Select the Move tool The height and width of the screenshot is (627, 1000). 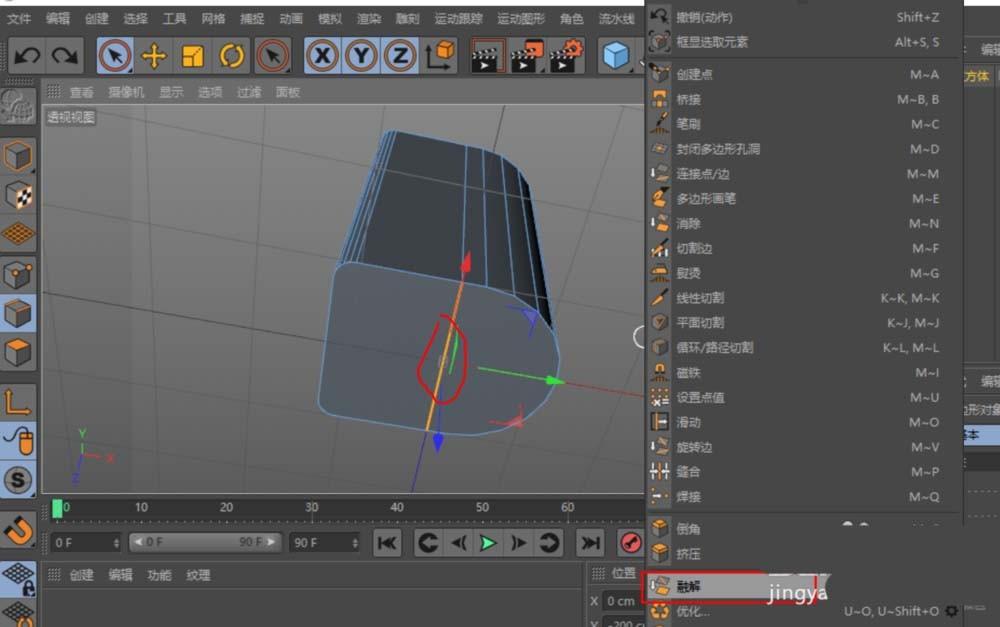pos(155,55)
